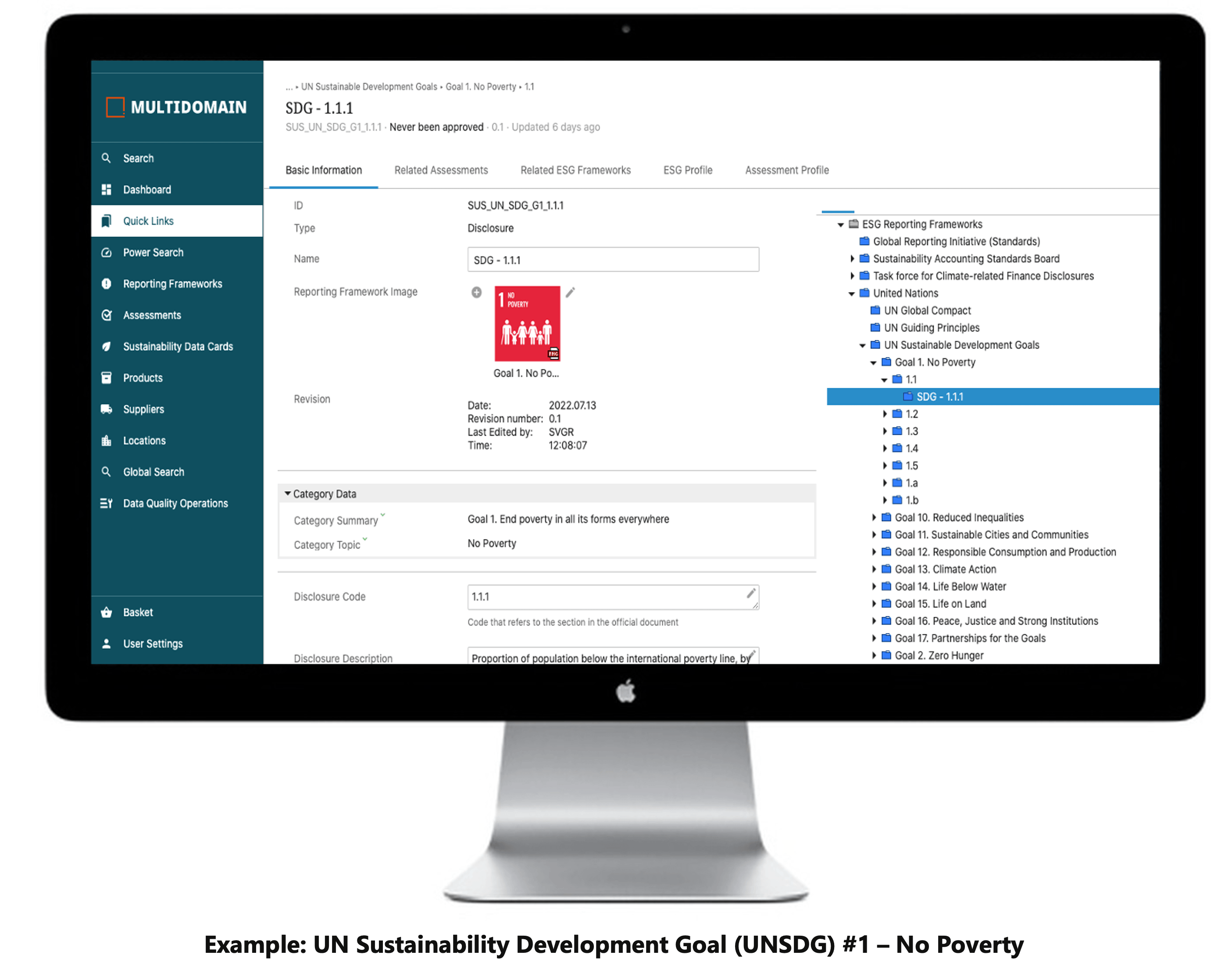This screenshot has width=1232, height=973.
Task: Click the breadcrumb ellipsis
Action: click(x=289, y=87)
